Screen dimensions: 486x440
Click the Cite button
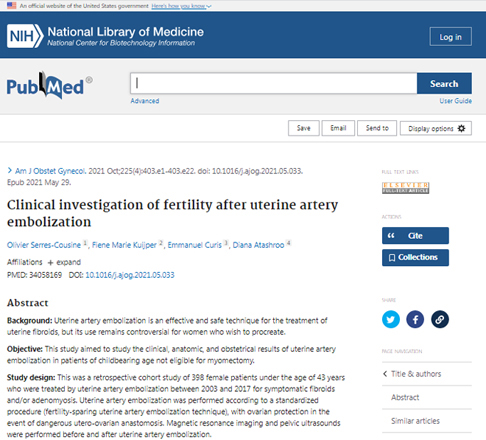415,236
